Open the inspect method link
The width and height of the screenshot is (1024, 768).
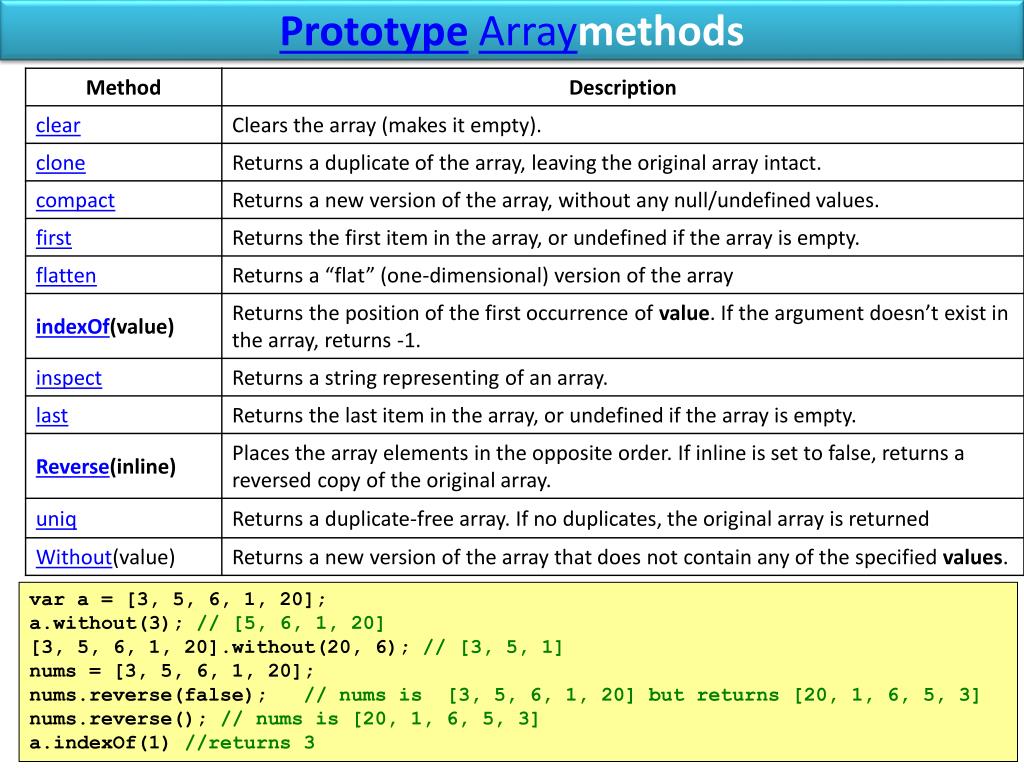point(69,378)
